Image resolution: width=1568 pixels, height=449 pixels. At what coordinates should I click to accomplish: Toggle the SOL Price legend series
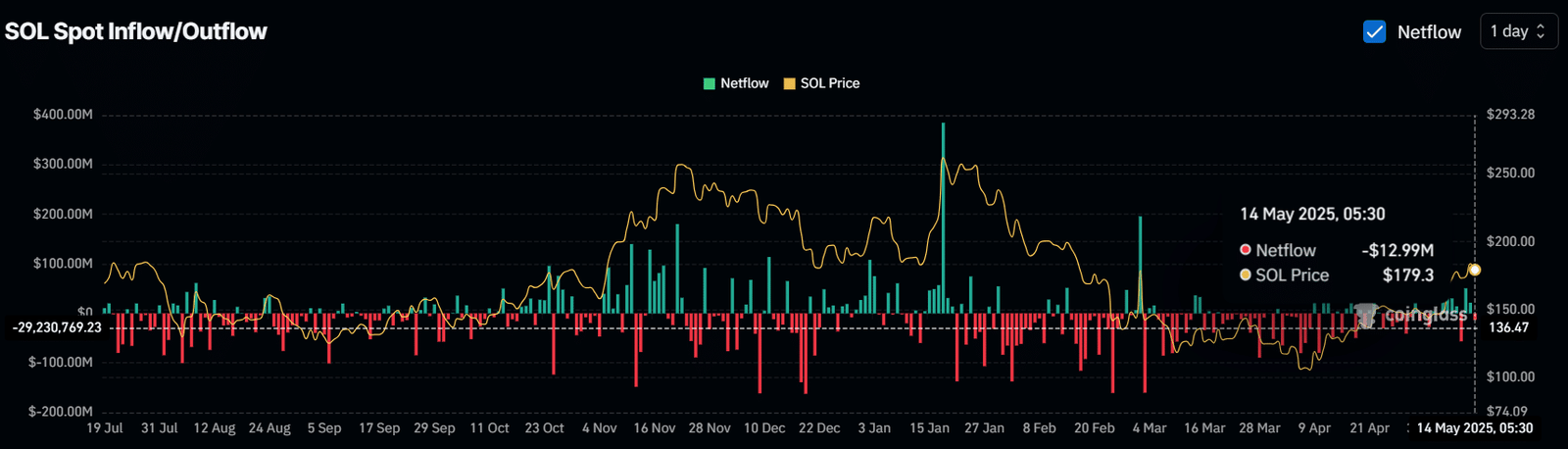point(821,83)
